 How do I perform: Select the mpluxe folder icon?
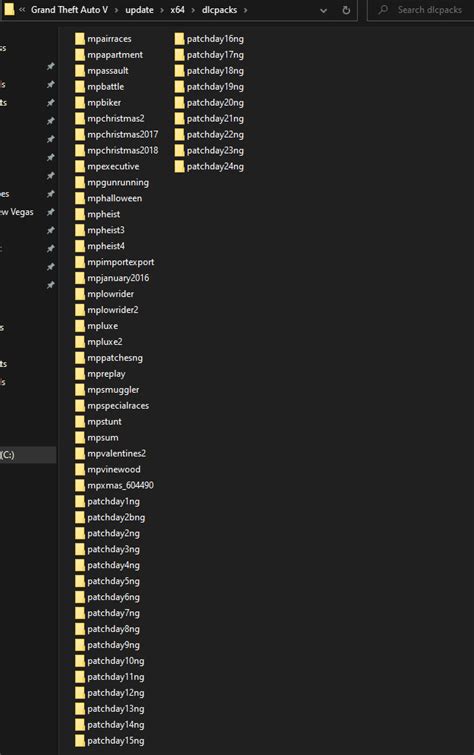click(80, 325)
